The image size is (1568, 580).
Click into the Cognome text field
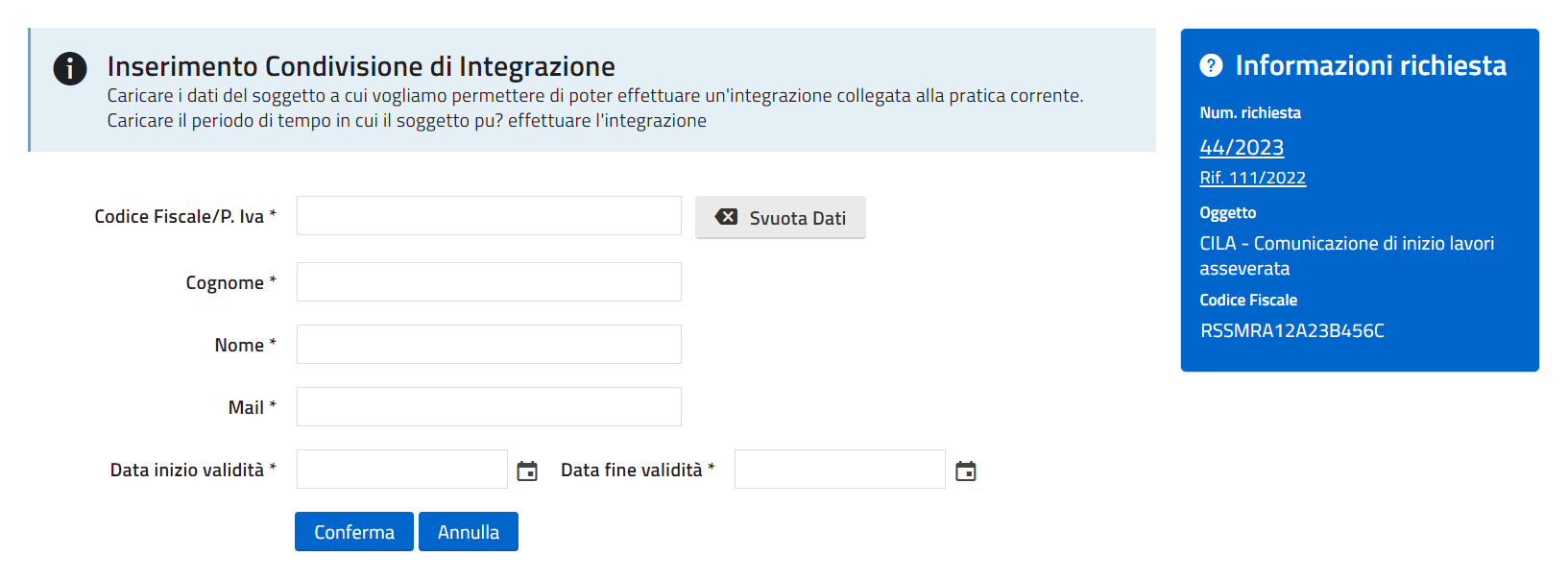click(489, 282)
